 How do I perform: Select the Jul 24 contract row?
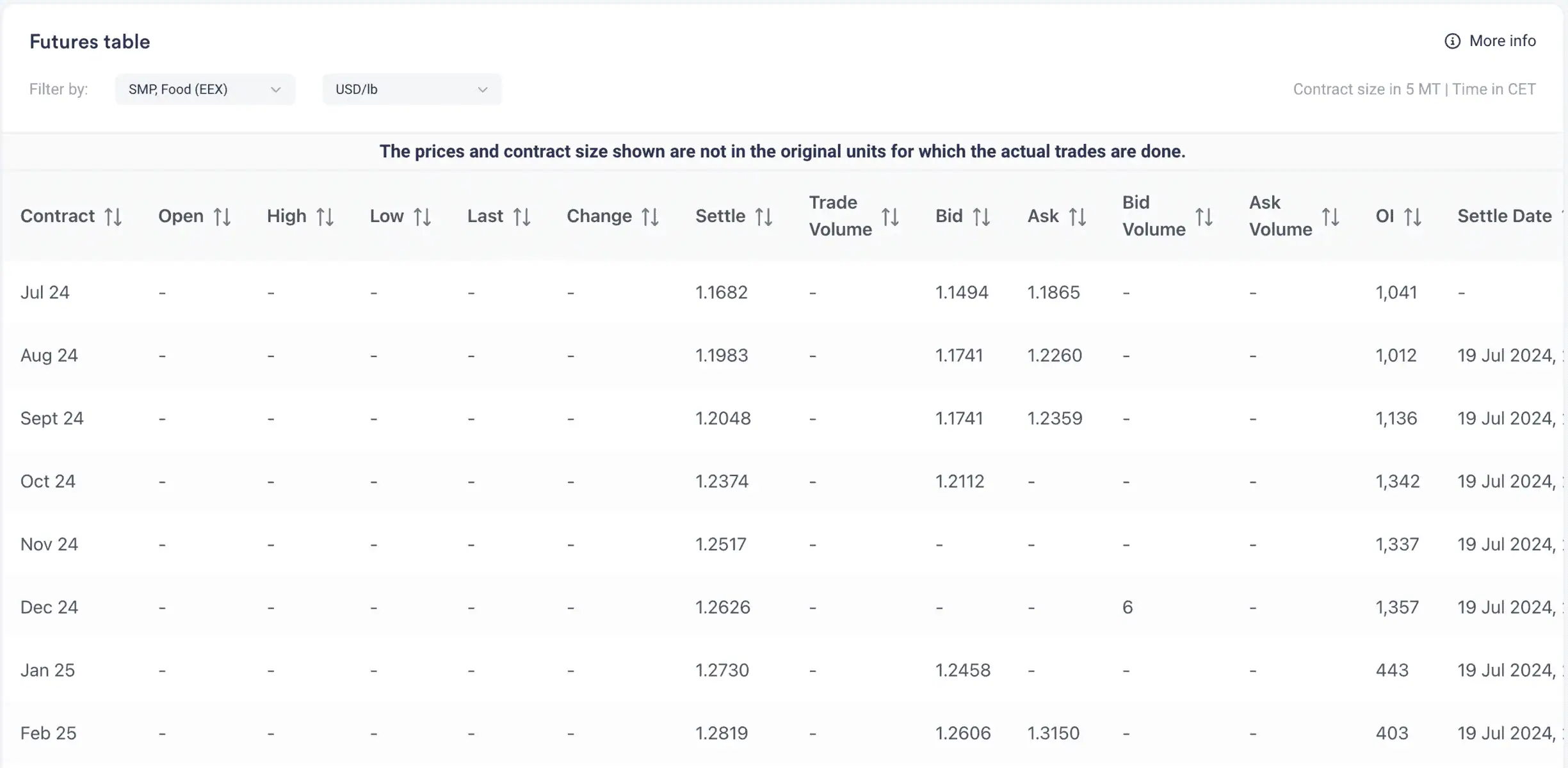(x=782, y=292)
